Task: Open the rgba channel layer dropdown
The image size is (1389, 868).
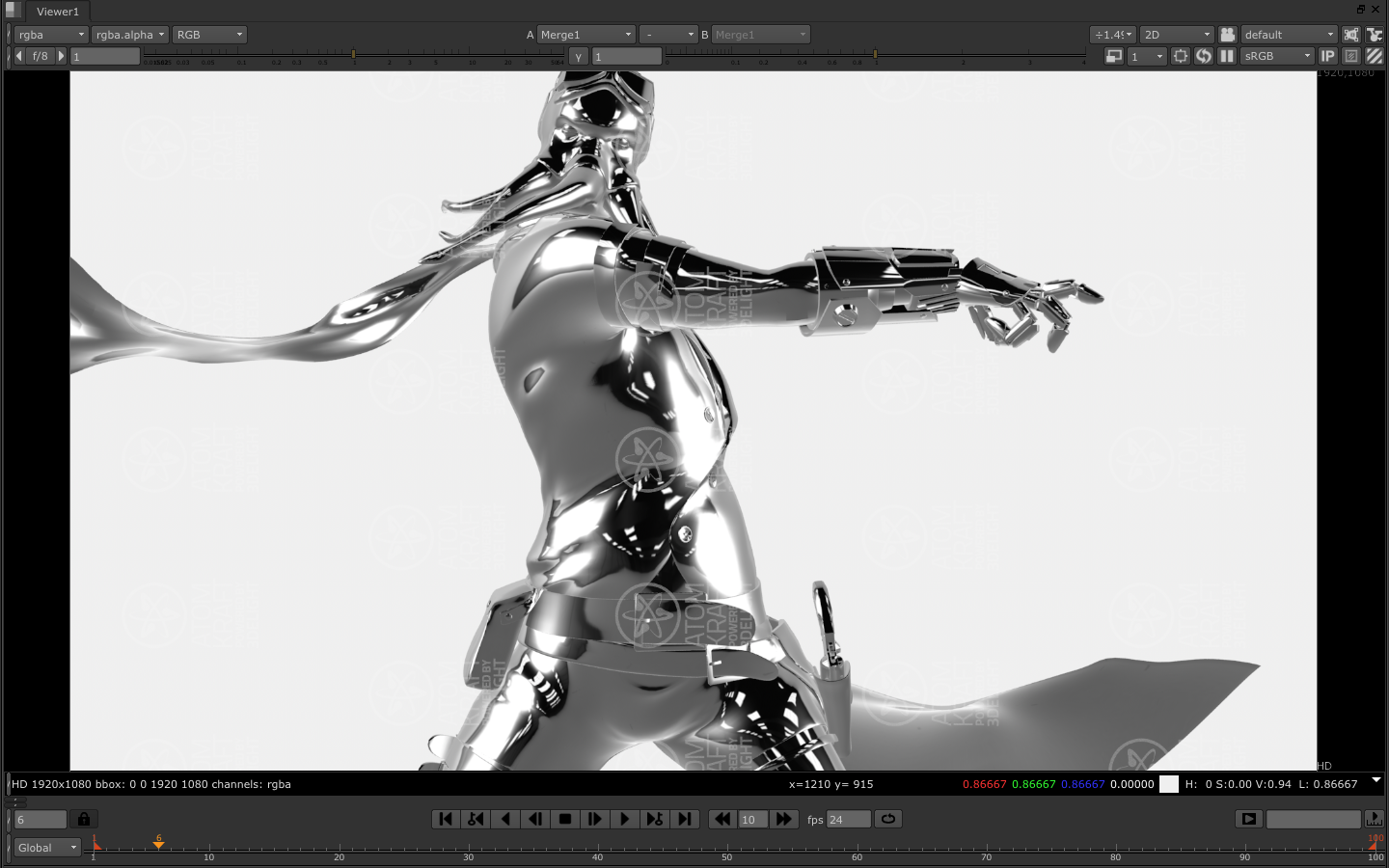Action: click(x=51, y=35)
